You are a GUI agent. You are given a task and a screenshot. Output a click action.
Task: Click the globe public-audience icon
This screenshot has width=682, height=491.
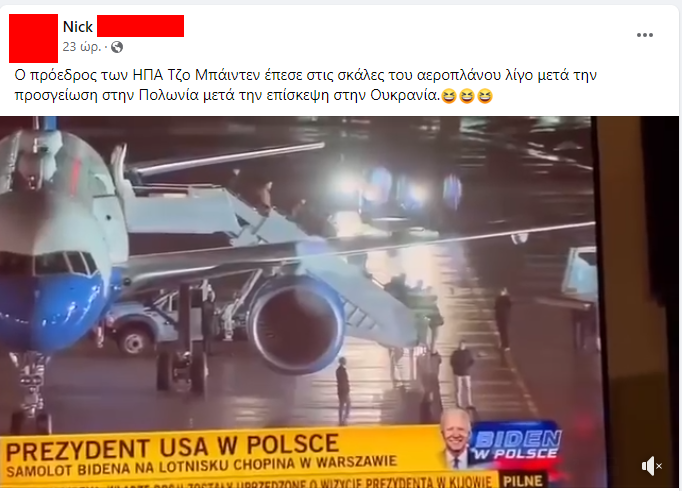point(117,47)
